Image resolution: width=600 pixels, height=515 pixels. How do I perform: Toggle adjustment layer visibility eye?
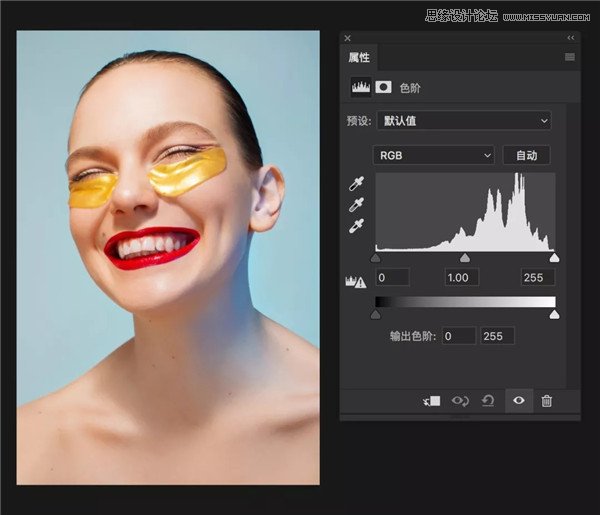click(x=518, y=400)
